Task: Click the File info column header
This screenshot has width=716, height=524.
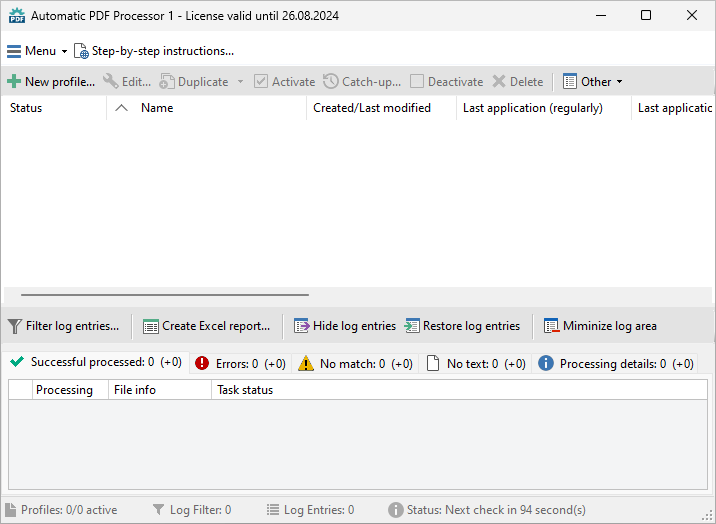Action: pos(160,390)
